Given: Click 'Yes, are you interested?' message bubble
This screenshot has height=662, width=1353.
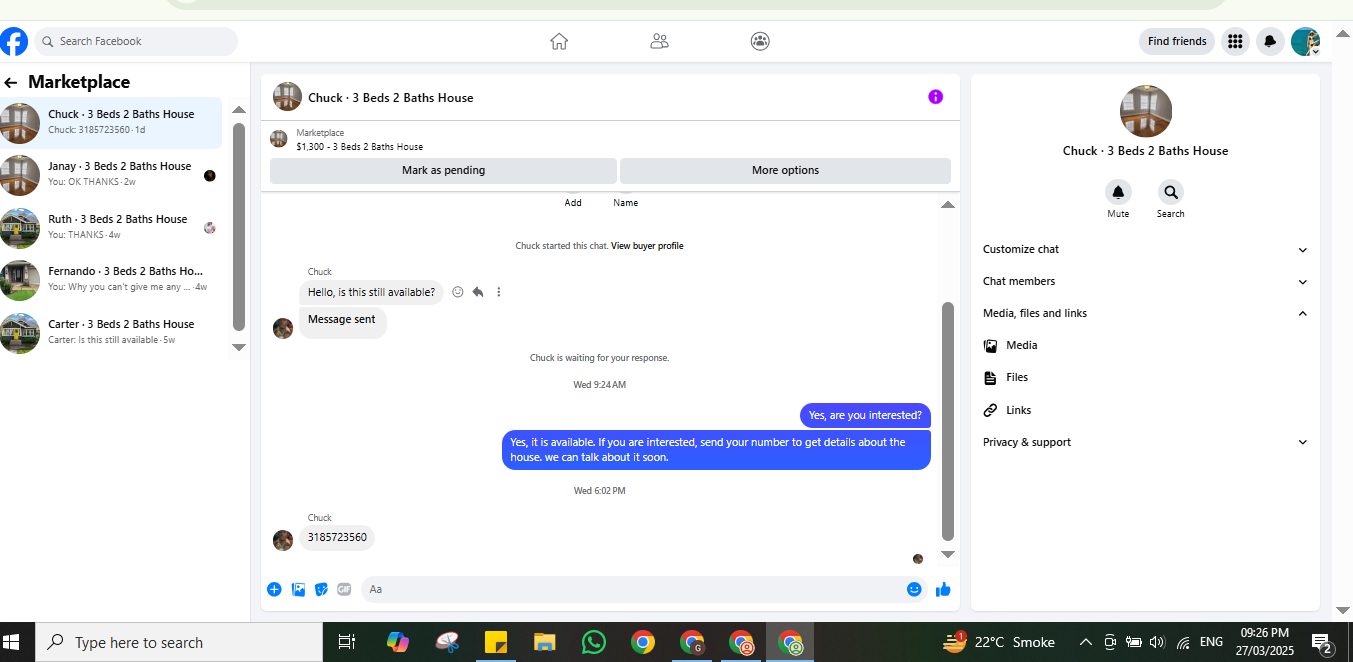Looking at the screenshot, I should pos(865,415).
